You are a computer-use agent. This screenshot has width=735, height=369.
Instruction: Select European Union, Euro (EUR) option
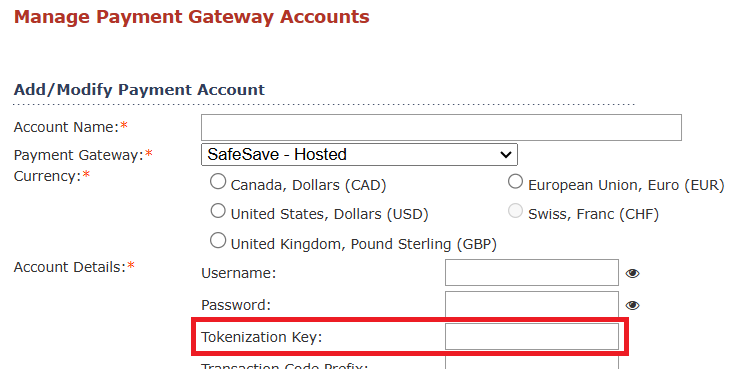click(x=515, y=181)
